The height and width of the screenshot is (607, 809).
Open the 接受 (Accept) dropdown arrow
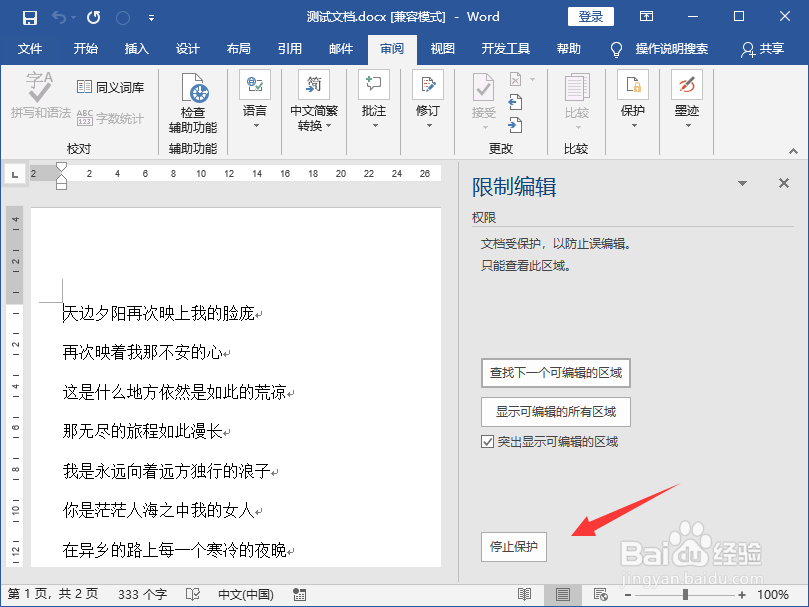485,128
